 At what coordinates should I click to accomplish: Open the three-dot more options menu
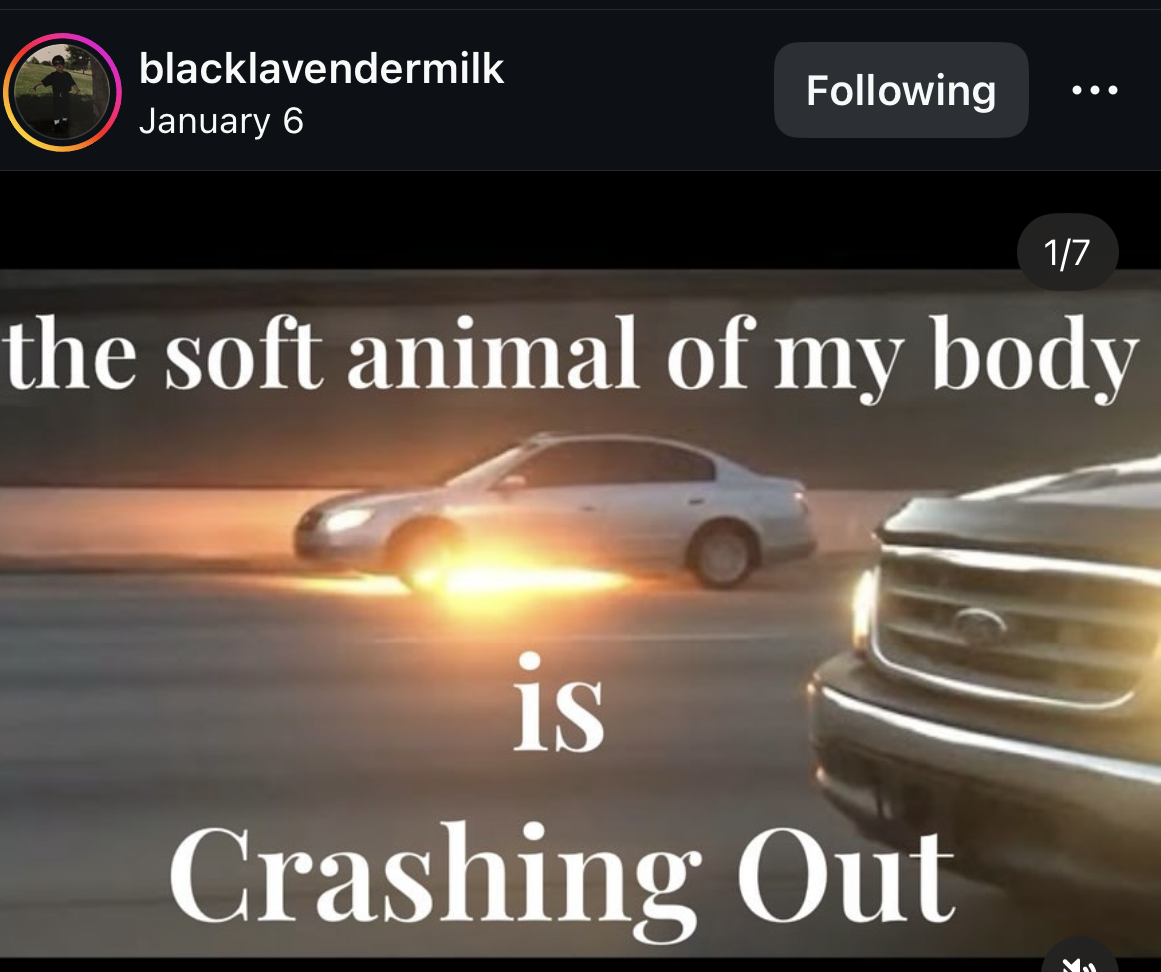tap(1094, 90)
